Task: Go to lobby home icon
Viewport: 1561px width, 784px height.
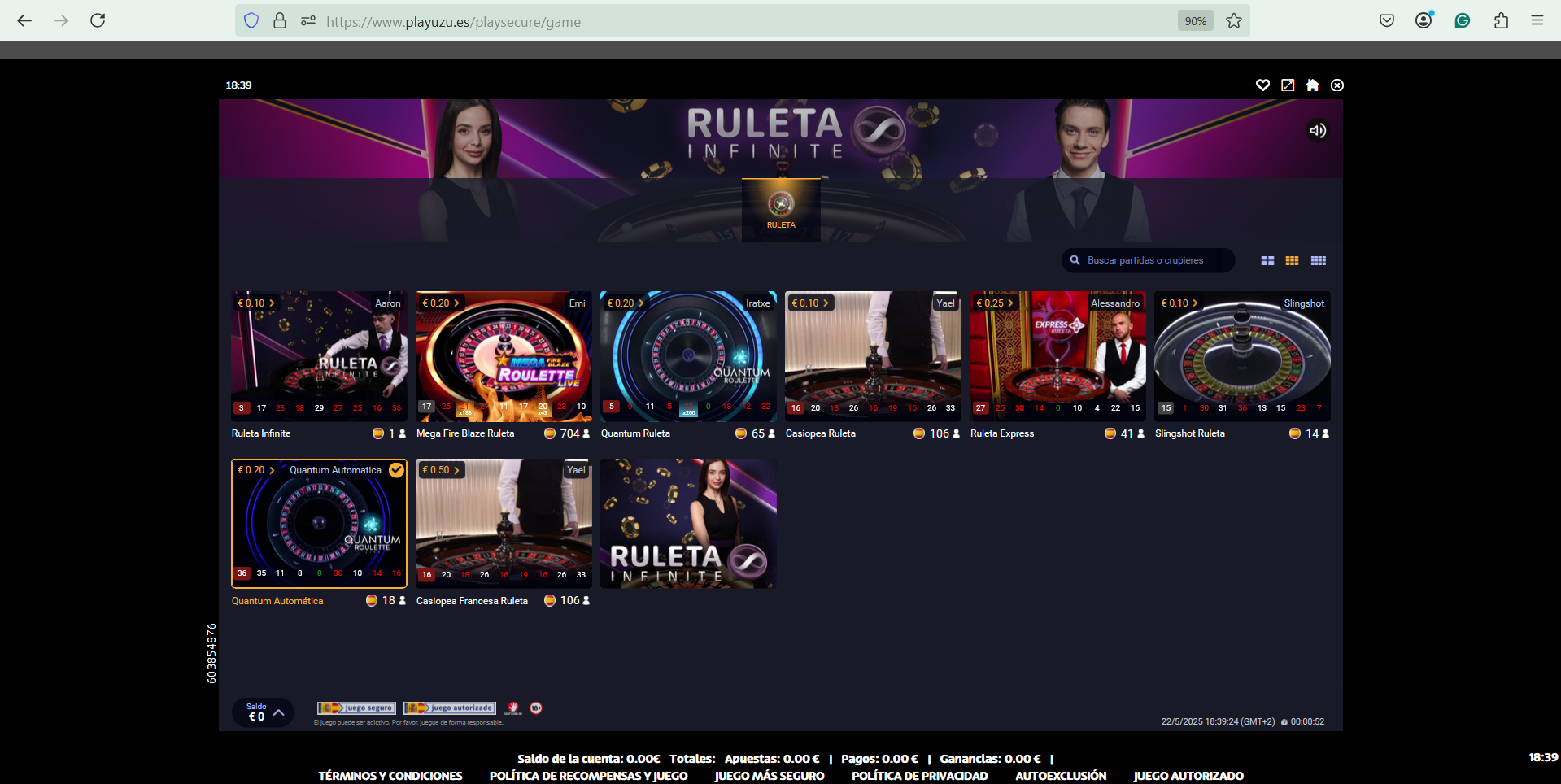Action: [1312, 85]
